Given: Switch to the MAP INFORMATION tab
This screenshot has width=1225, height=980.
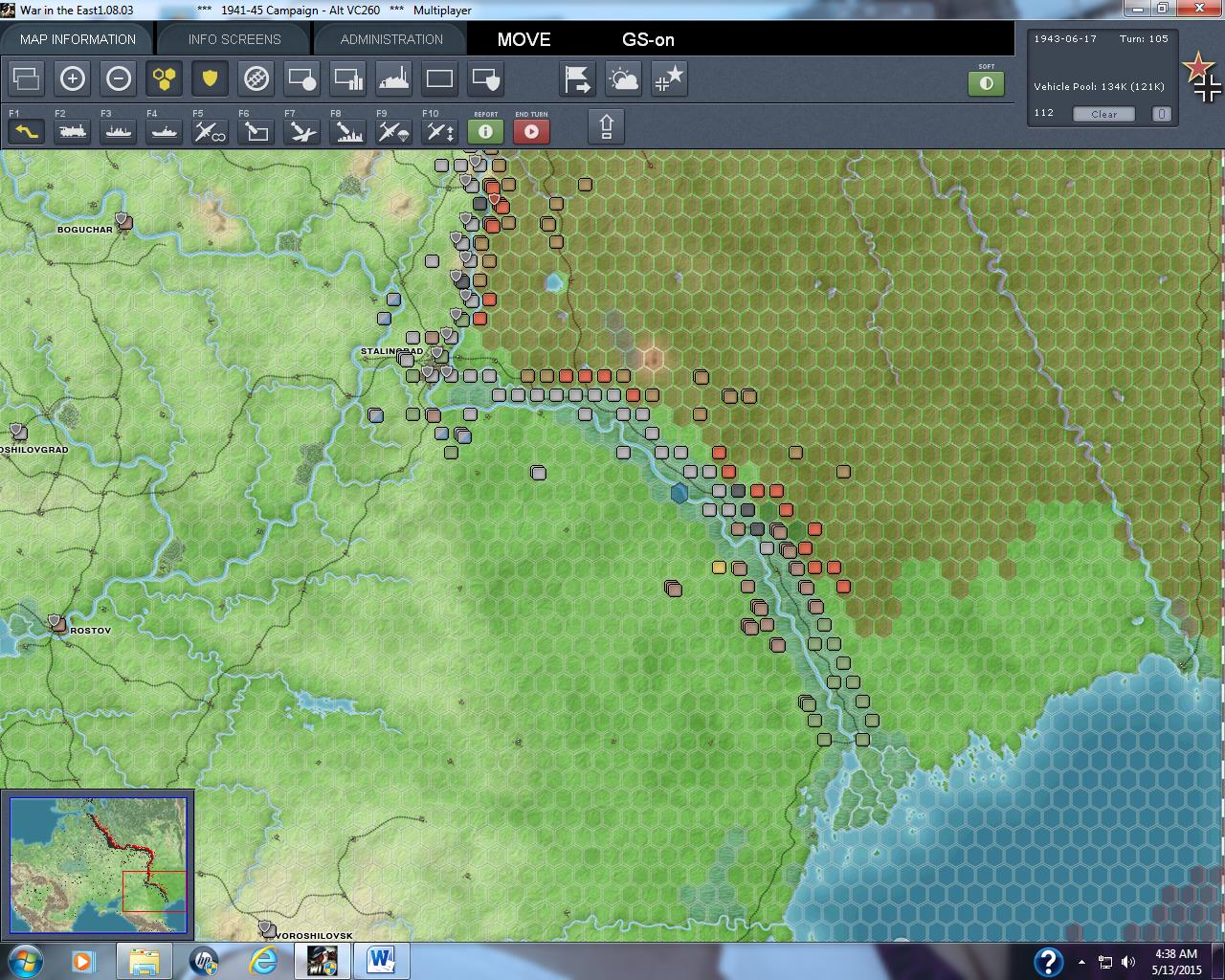Looking at the screenshot, I should (77, 38).
